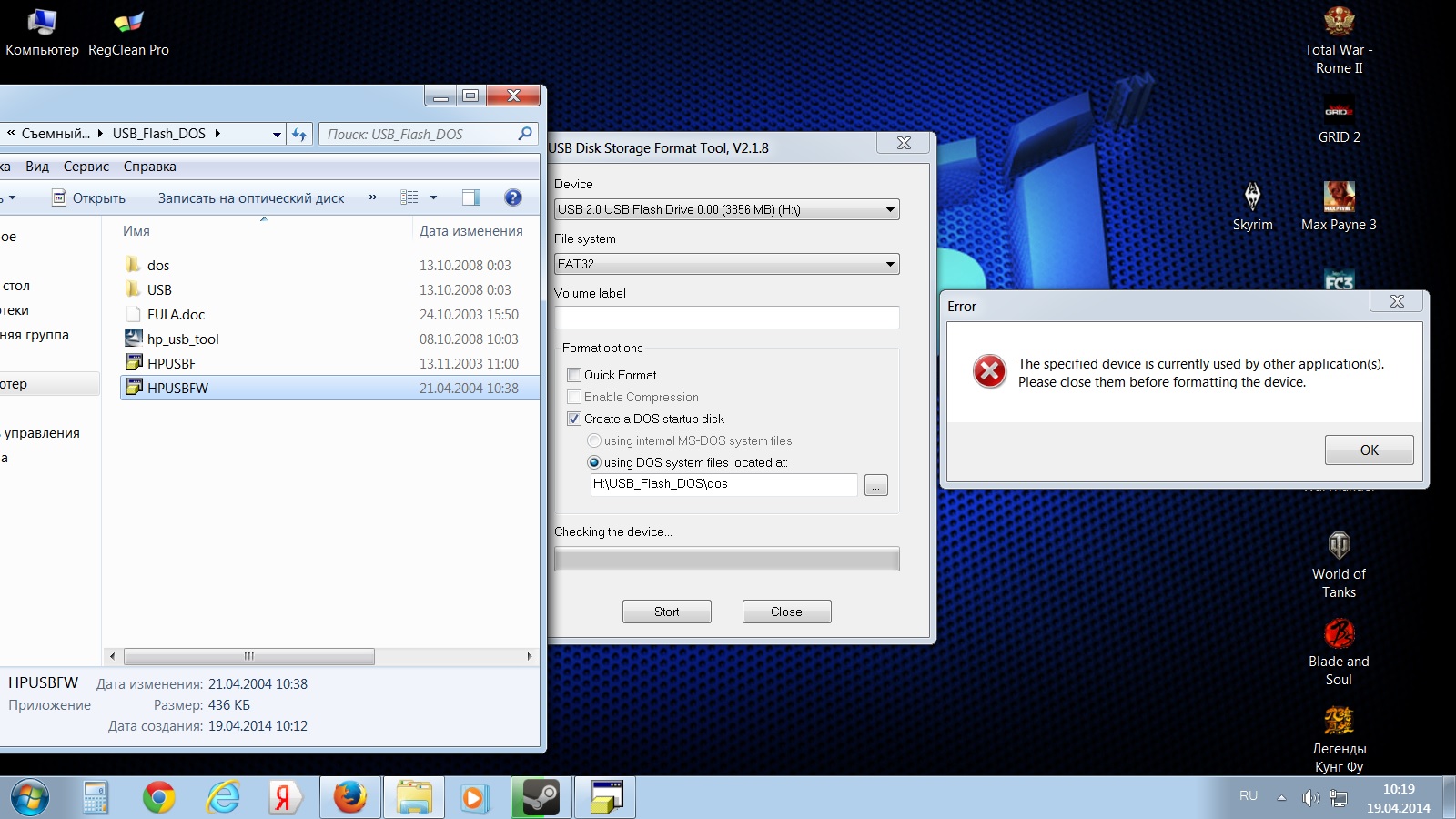Change view with the Explorer view icon

click(x=409, y=197)
